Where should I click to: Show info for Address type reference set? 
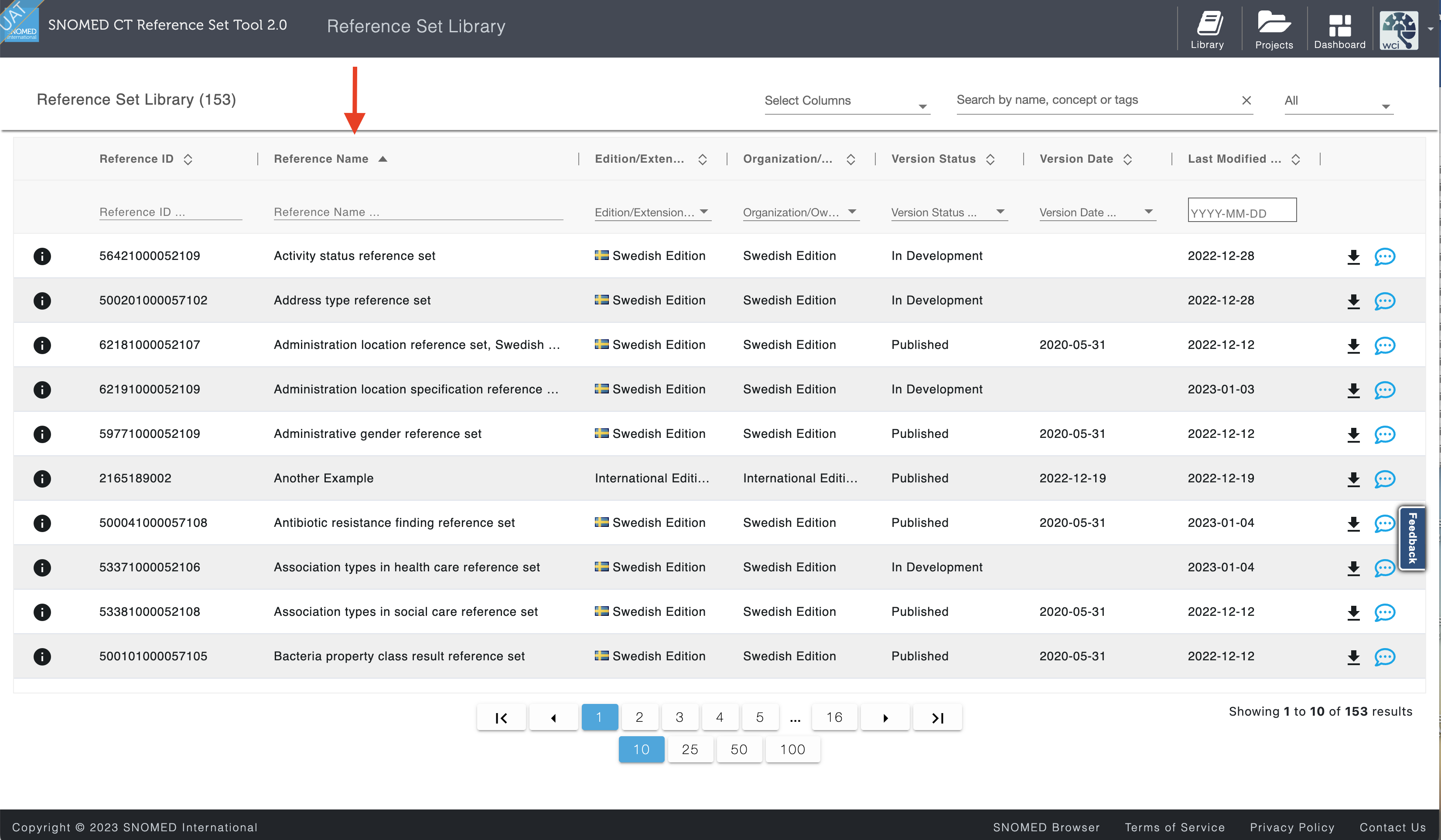click(x=42, y=300)
